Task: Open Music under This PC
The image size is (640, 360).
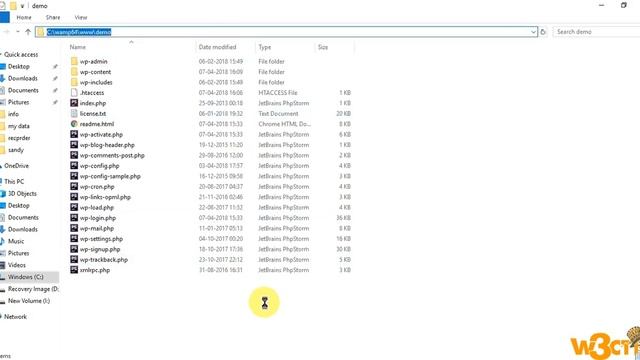Action: coord(16,241)
